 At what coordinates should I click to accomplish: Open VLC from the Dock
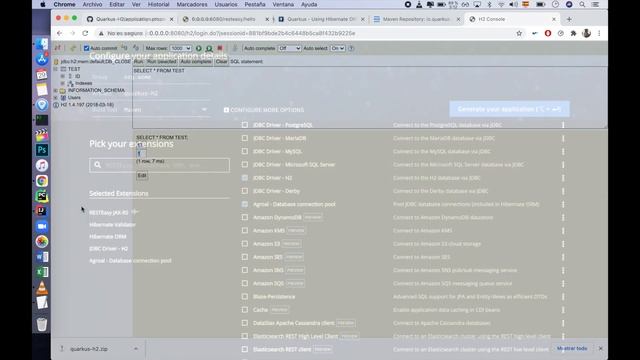coord(42,287)
